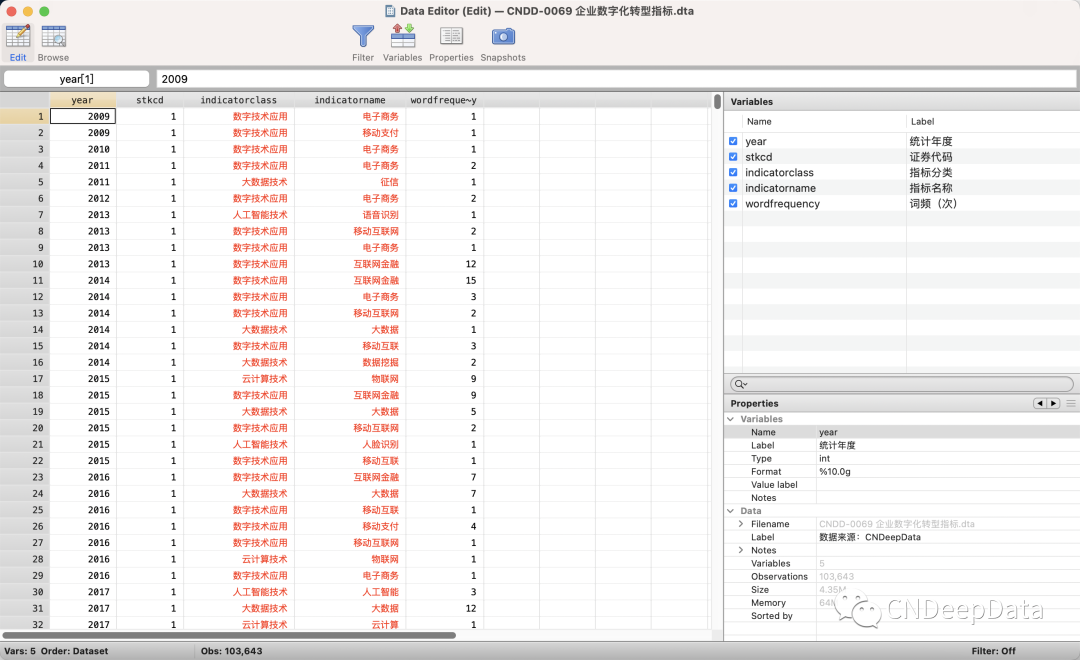The image size is (1080, 660).
Task: Click the Observations row in Properties
Action: pos(902,576)
